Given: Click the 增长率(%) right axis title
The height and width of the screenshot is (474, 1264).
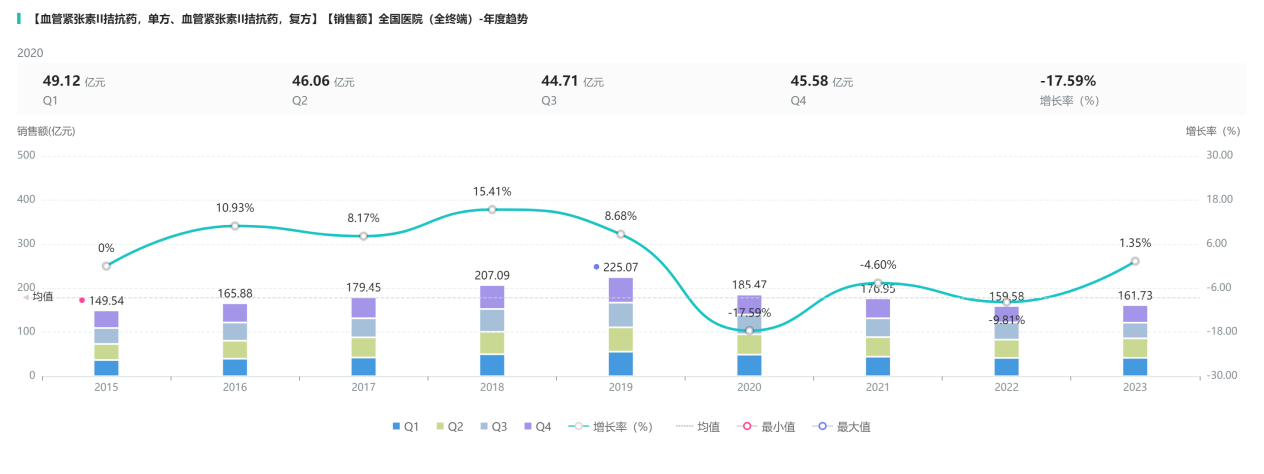Looking at the screenshot, I should pos(1213,131).
